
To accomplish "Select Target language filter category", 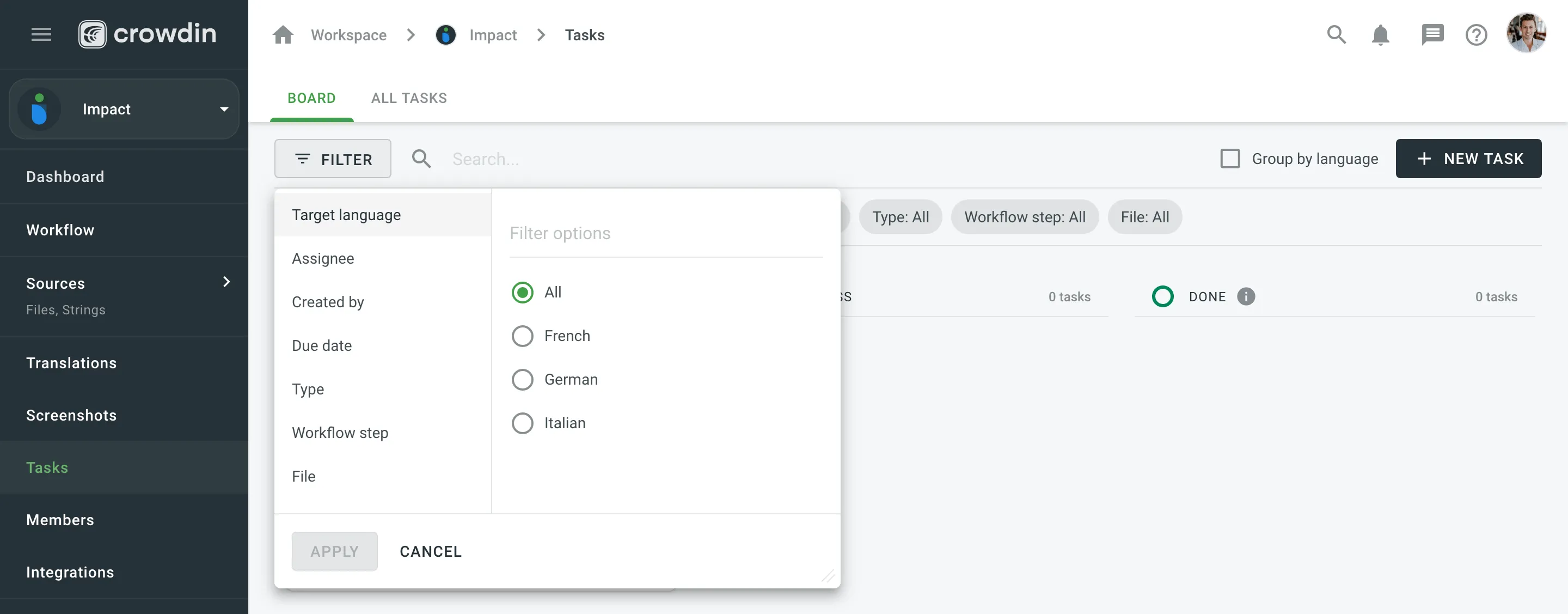I will pyautogui.click(x=383, y=215).
